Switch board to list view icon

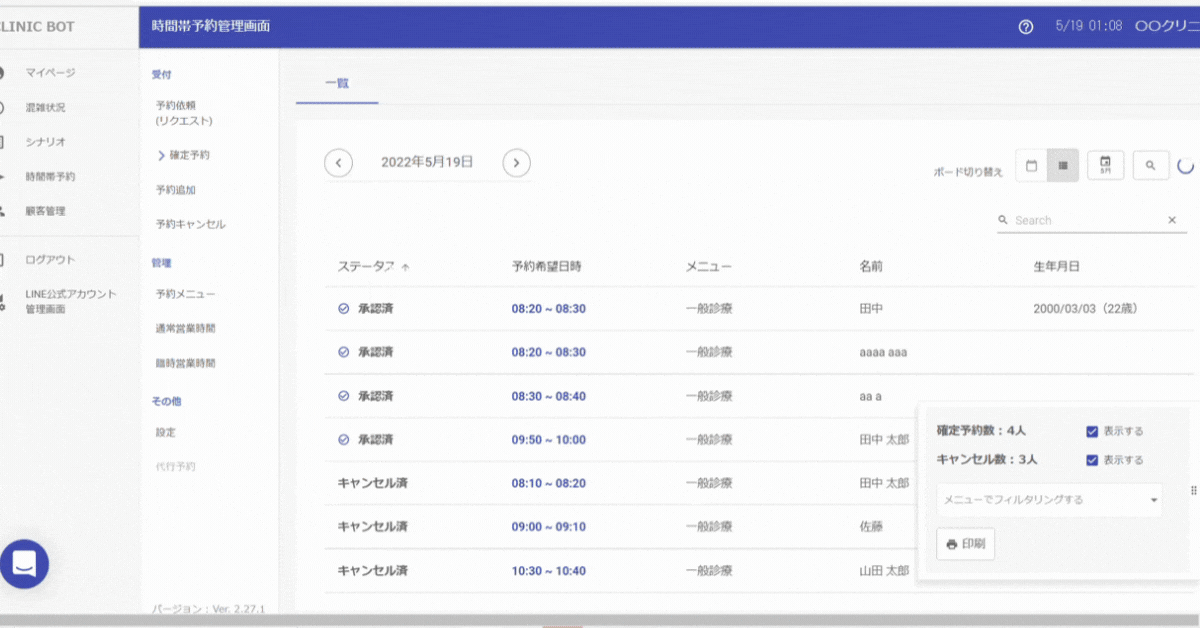click(1063, 166)
